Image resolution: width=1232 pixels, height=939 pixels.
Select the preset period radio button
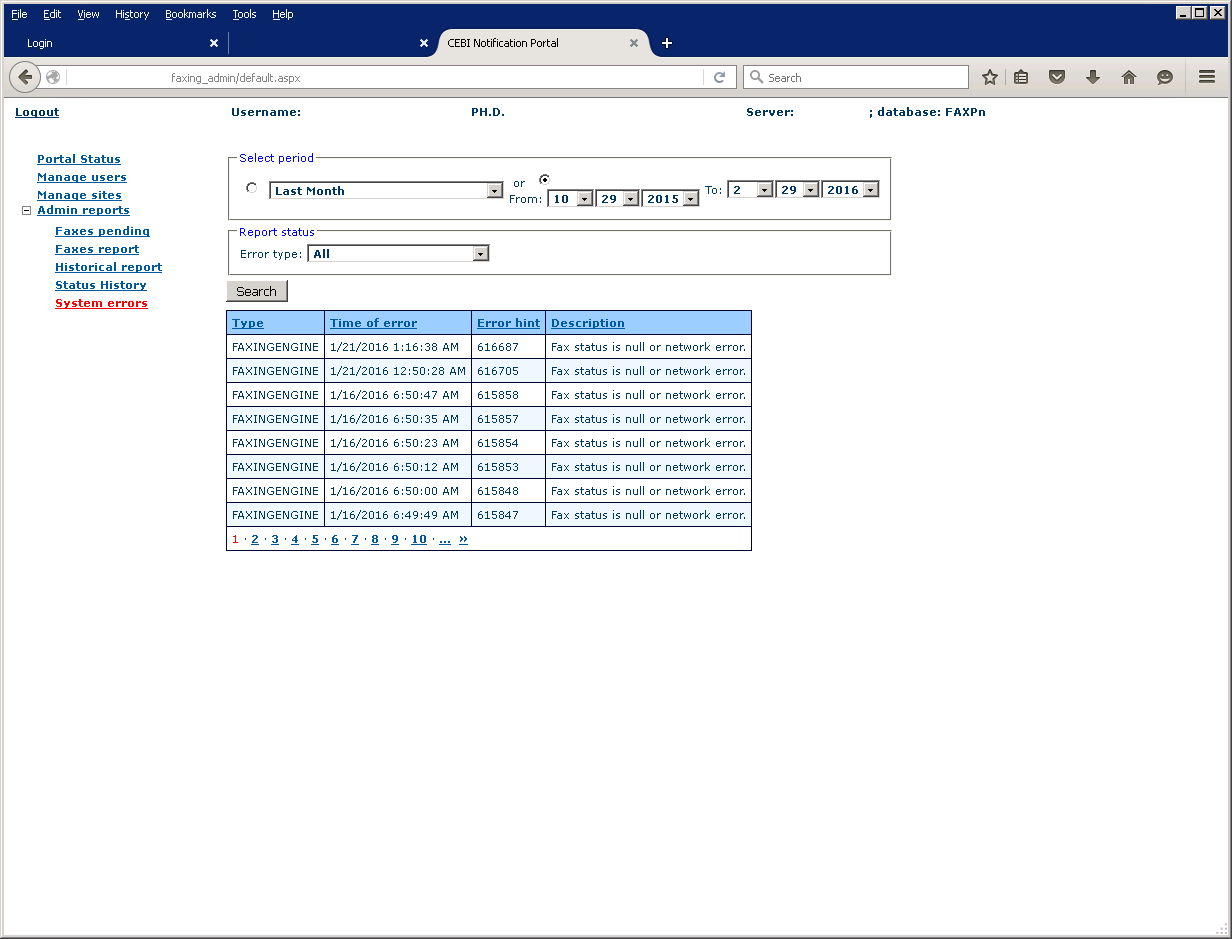coord(251,188)
